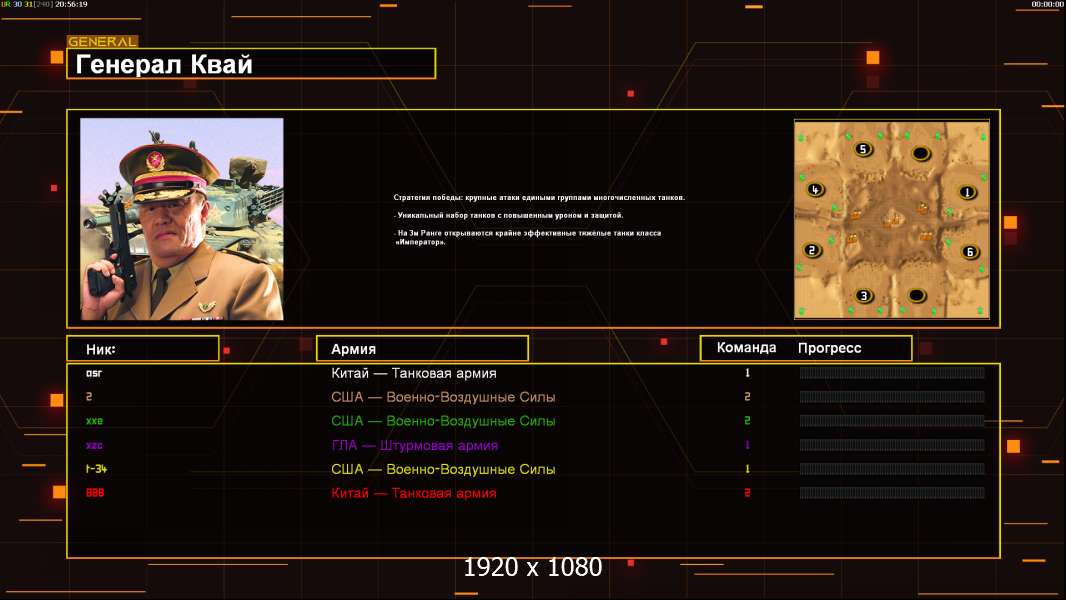Image resolution: width=1066 pixels, height=600 pixels.
Task: Click the purple 'ГЛА — Штурмовая армия' entry
Action: (x=415, y=445)
